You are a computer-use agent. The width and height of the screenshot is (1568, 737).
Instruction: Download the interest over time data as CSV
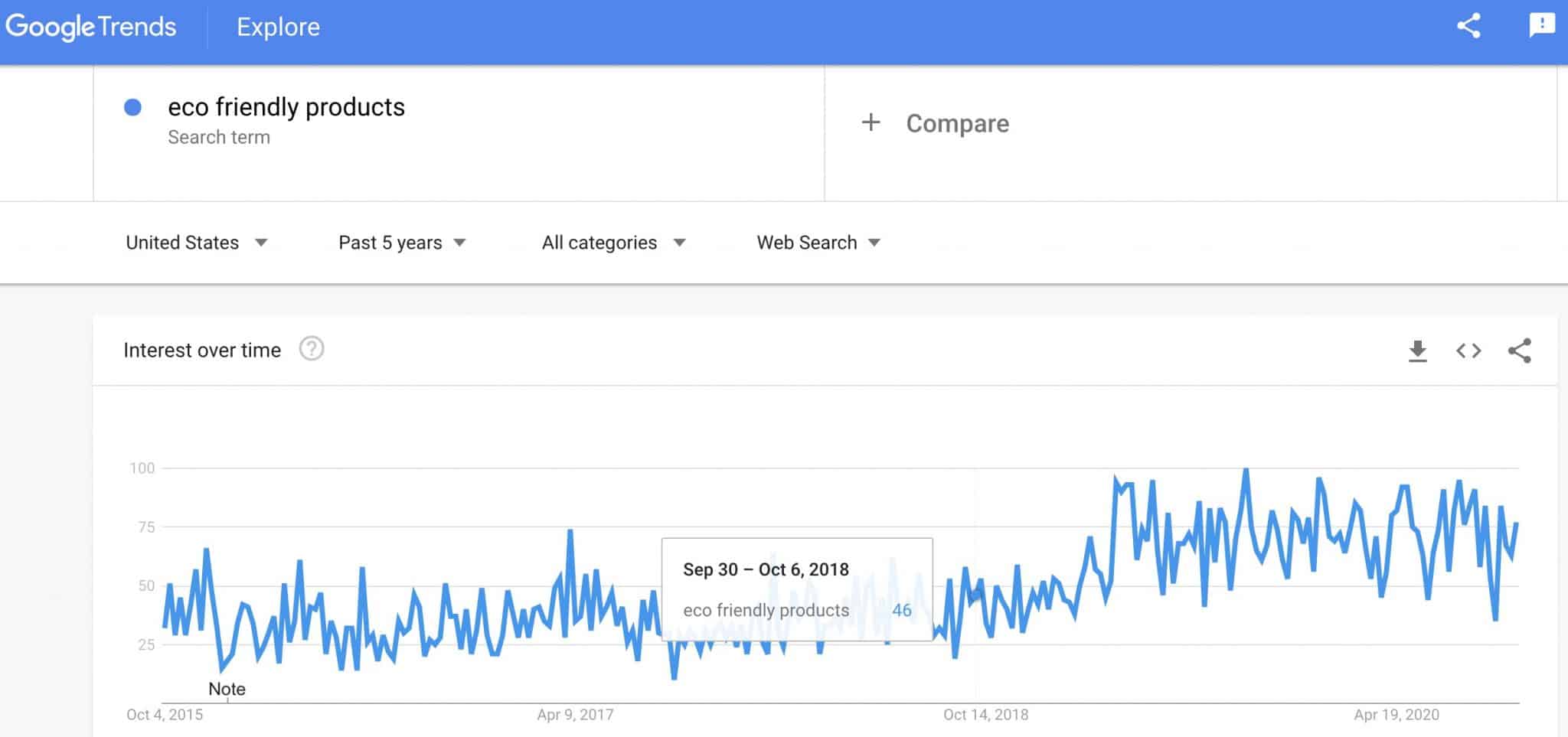point(1417,351)
